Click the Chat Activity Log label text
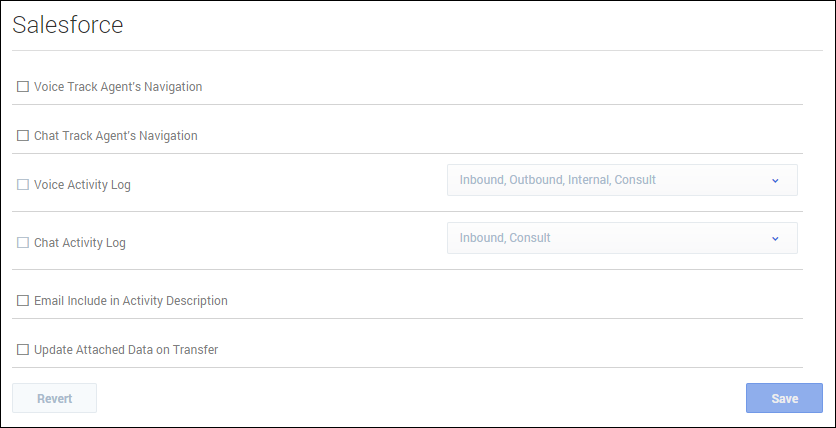Viewport: 836px width, 428px height. click(80, 243)
